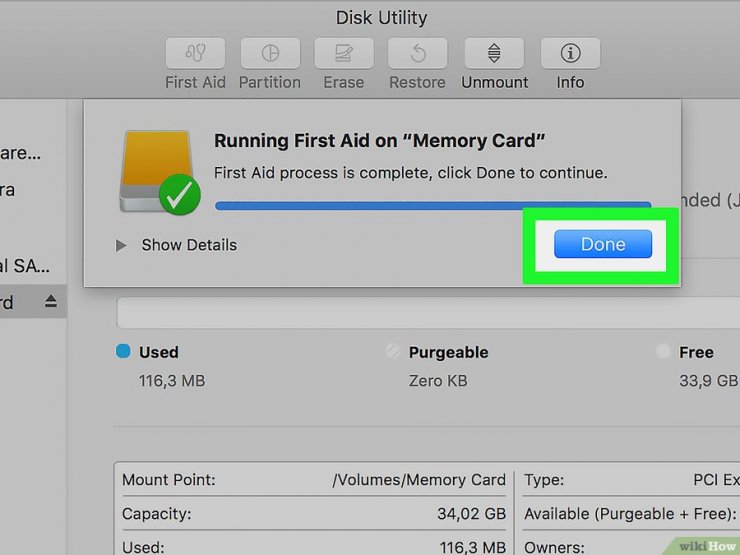The image size is (740, 555).
Task: Click Done to close the First Aid dialog
Action: point(603,244)
